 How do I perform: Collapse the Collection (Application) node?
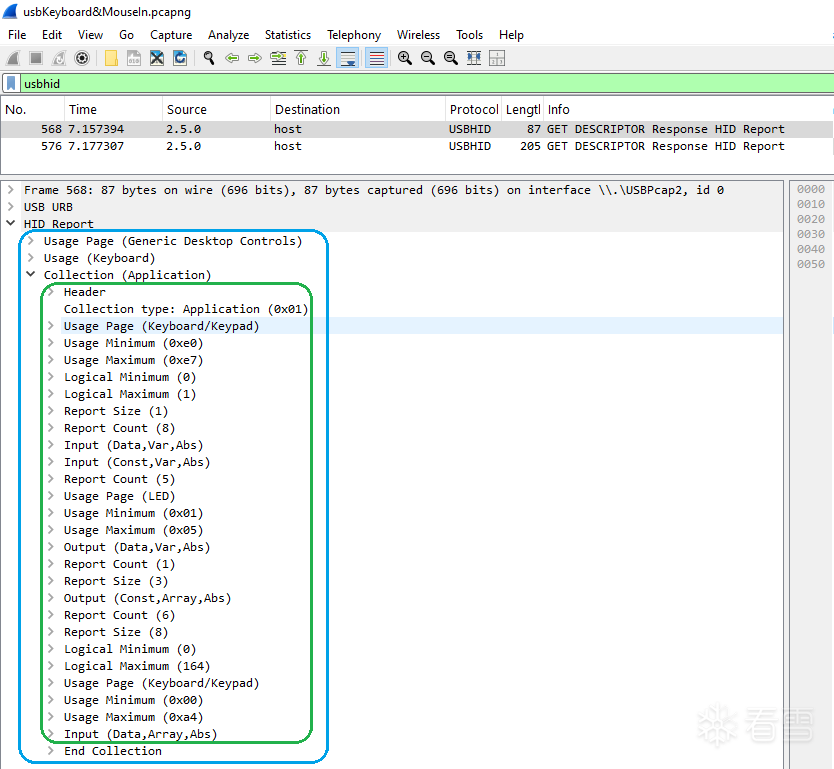click(x=31, y=275)
